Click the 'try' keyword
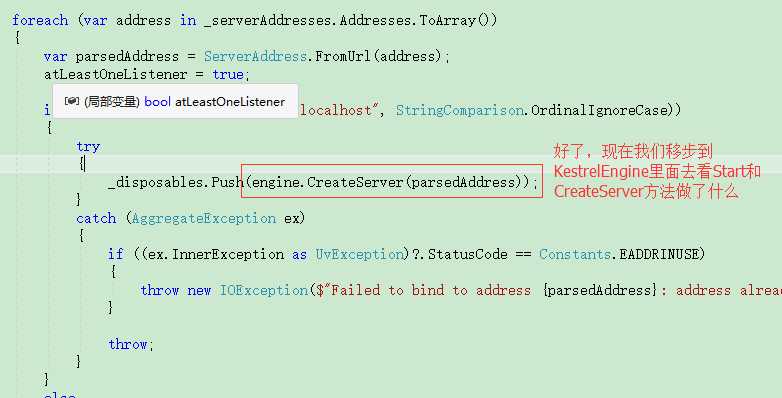782x398 pixels. (88, 147)
